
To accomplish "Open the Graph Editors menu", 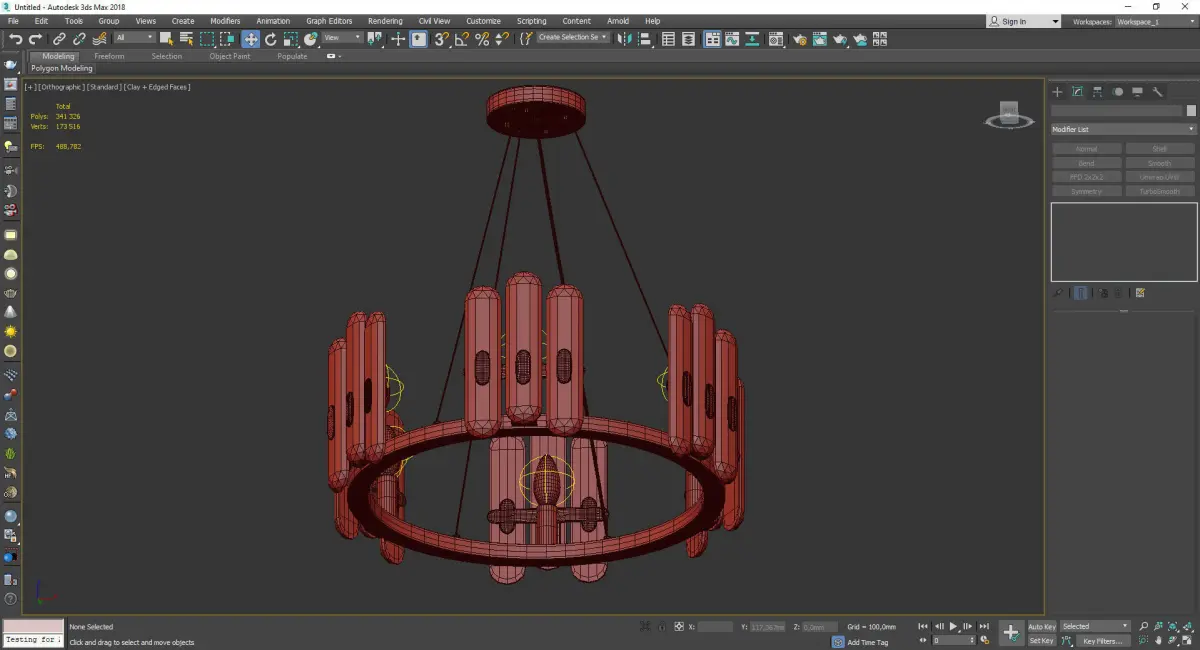I will pyautogui.click(x=329, y=21).
